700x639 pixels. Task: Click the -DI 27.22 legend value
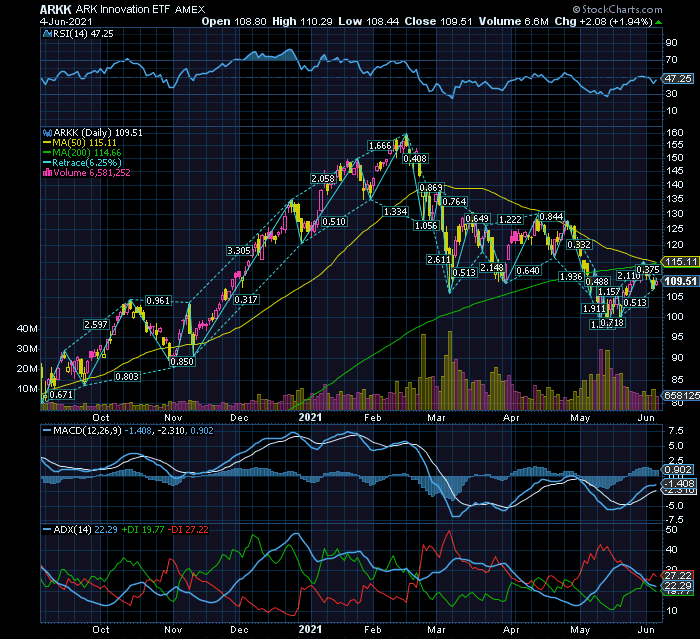188,530
